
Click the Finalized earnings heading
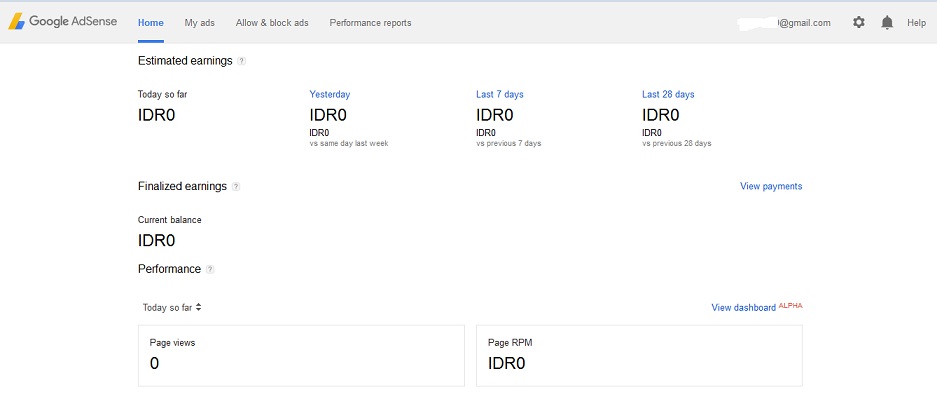coord(182,187)
